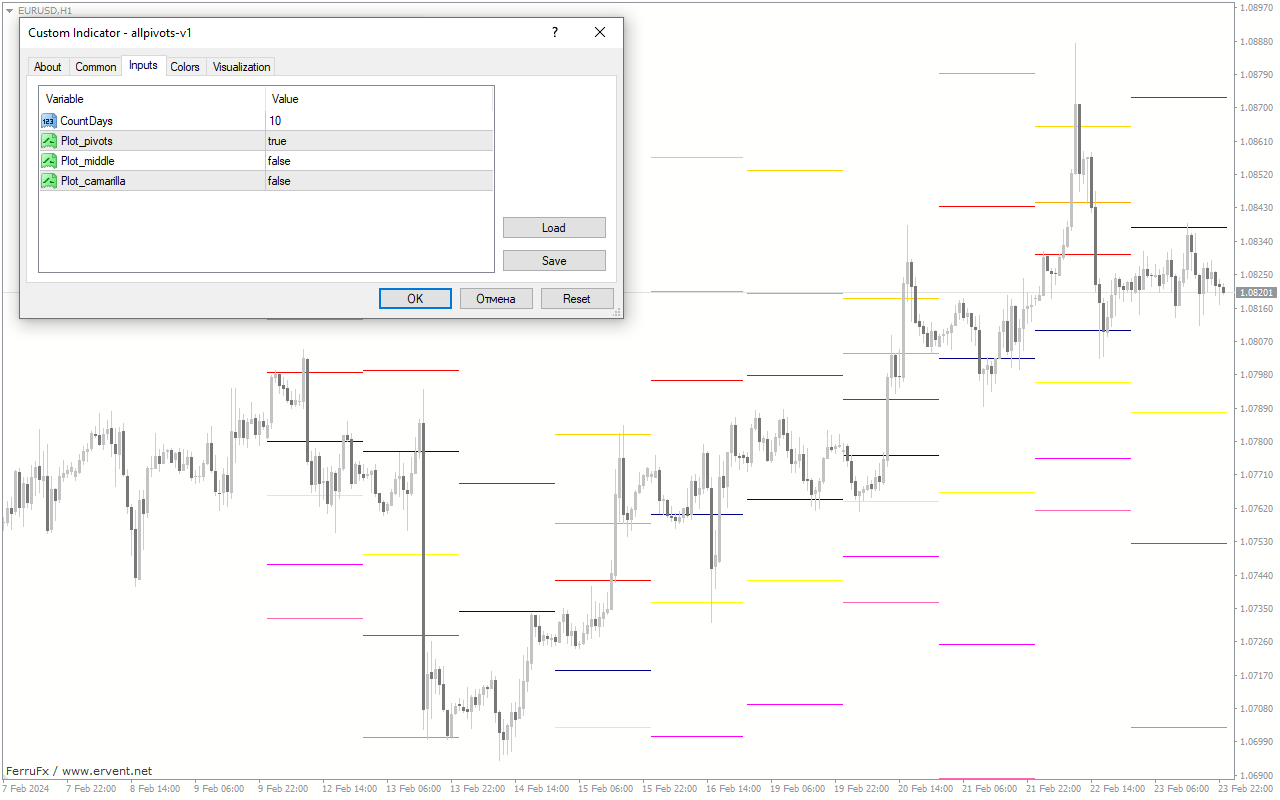Select the Plot_camarilla variable name
1280x800 pixels.
(93, 181)
